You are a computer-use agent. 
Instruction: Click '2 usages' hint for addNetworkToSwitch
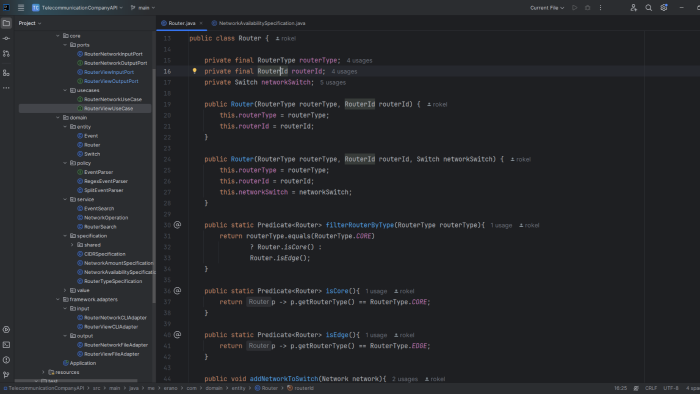coord(405,379)
